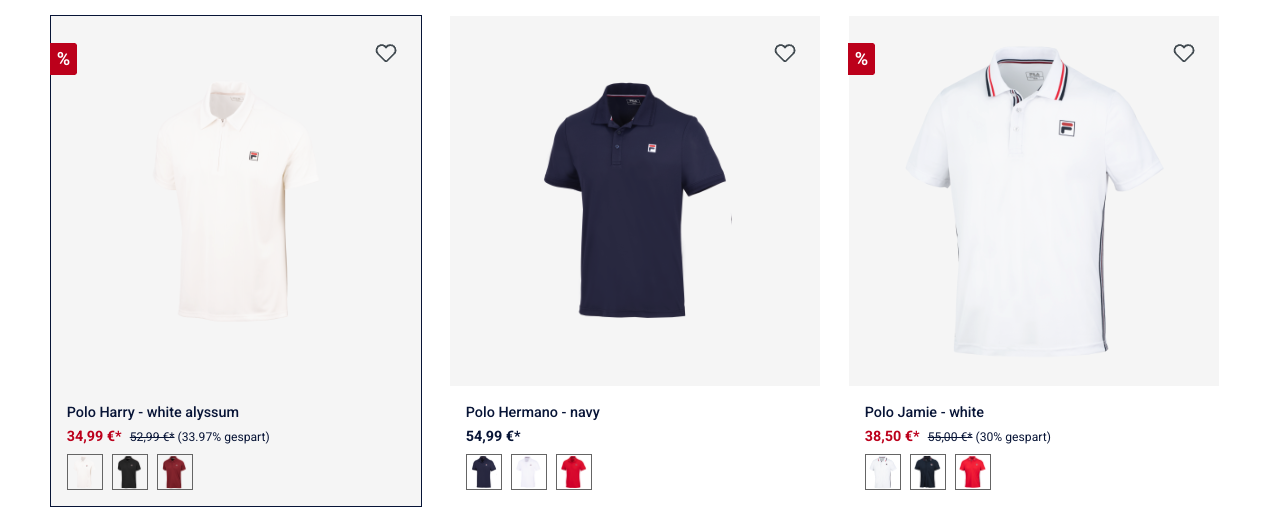Image resolution: width=1263 pixels, height=523 pixels.
Task: Open Polo Harry - white alyssum title
Action: pos(153,412)
